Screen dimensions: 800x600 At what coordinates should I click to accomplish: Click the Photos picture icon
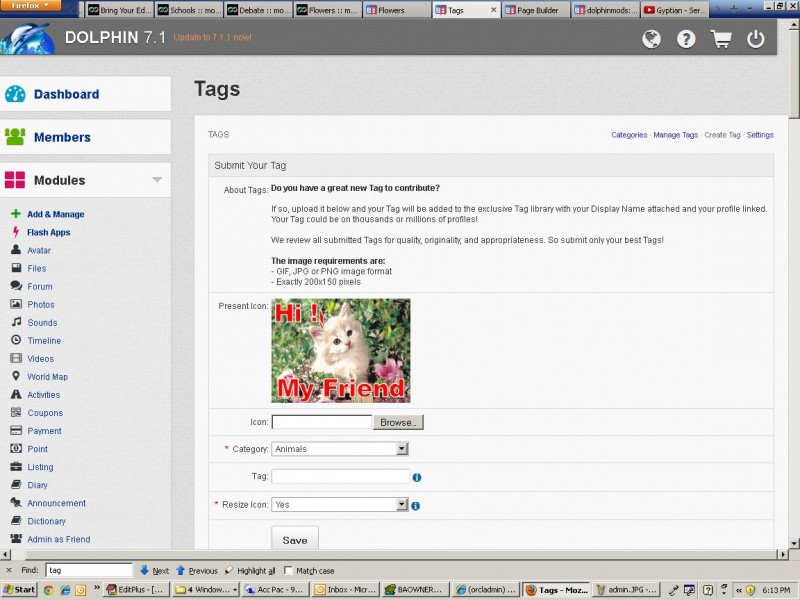pyautogui.click(x=16, y=304)
